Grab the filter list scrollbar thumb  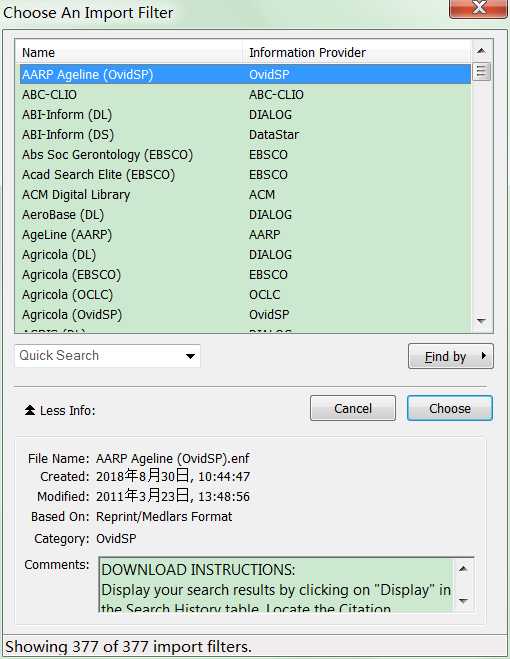pos(481,71)
